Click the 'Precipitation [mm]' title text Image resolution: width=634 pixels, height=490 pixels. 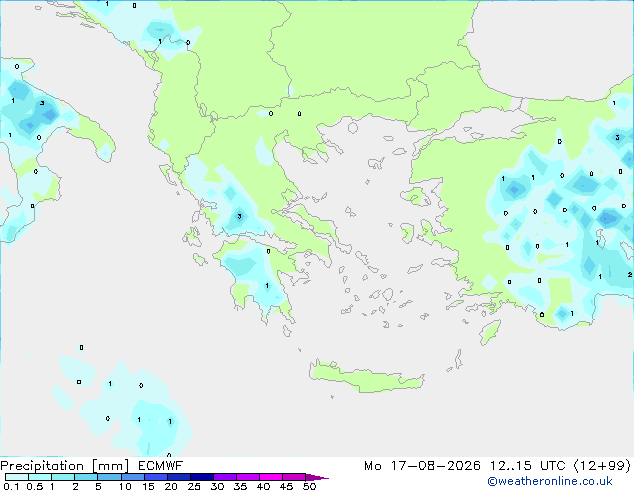click(x=65, y=466)
